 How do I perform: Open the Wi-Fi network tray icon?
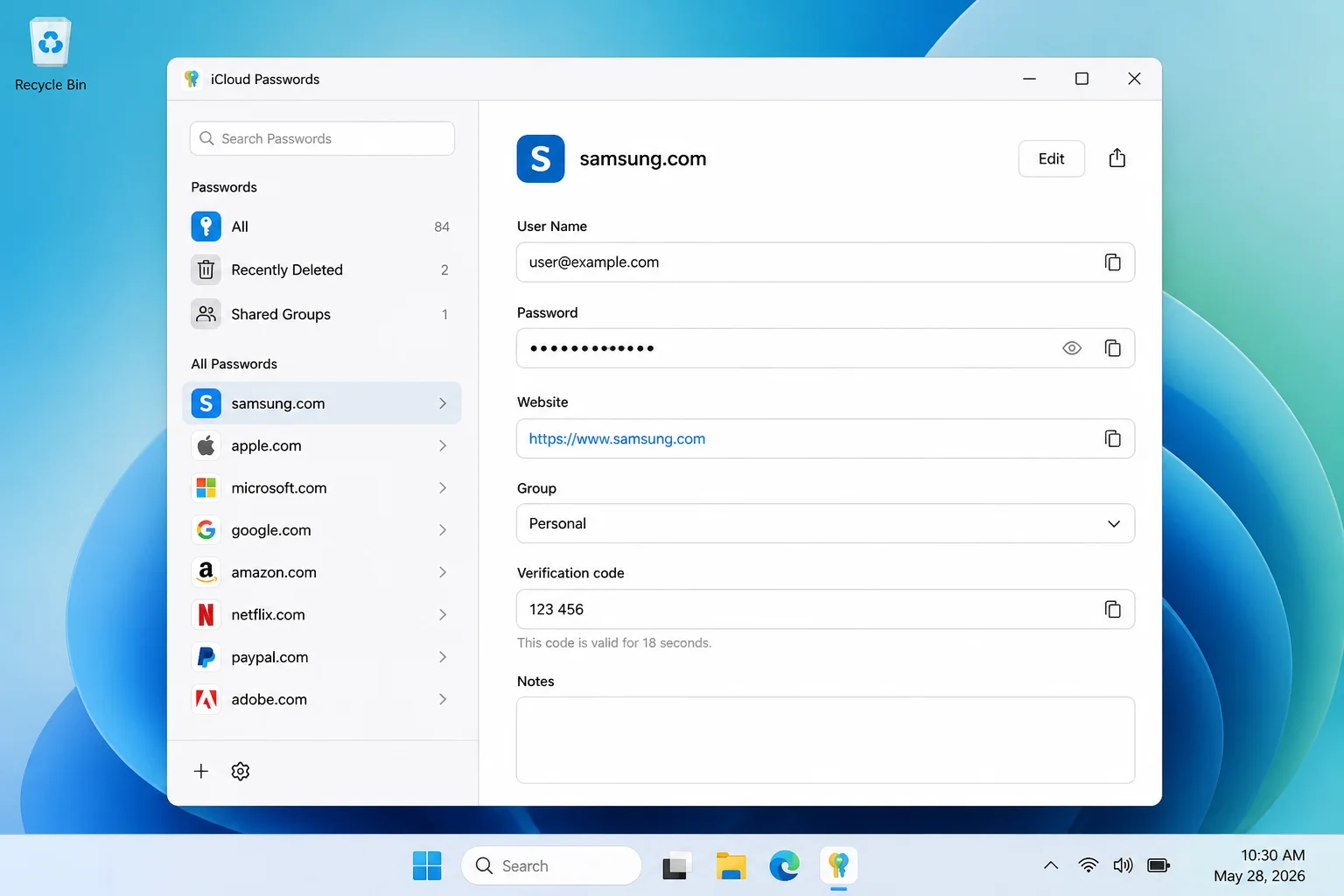[x=1088, y=865]
